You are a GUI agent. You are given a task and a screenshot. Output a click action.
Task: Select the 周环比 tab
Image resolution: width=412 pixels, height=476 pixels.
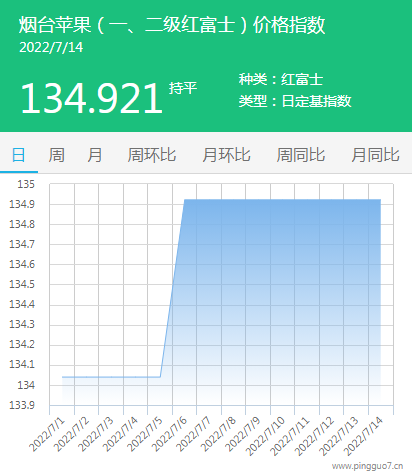point(152,155)
